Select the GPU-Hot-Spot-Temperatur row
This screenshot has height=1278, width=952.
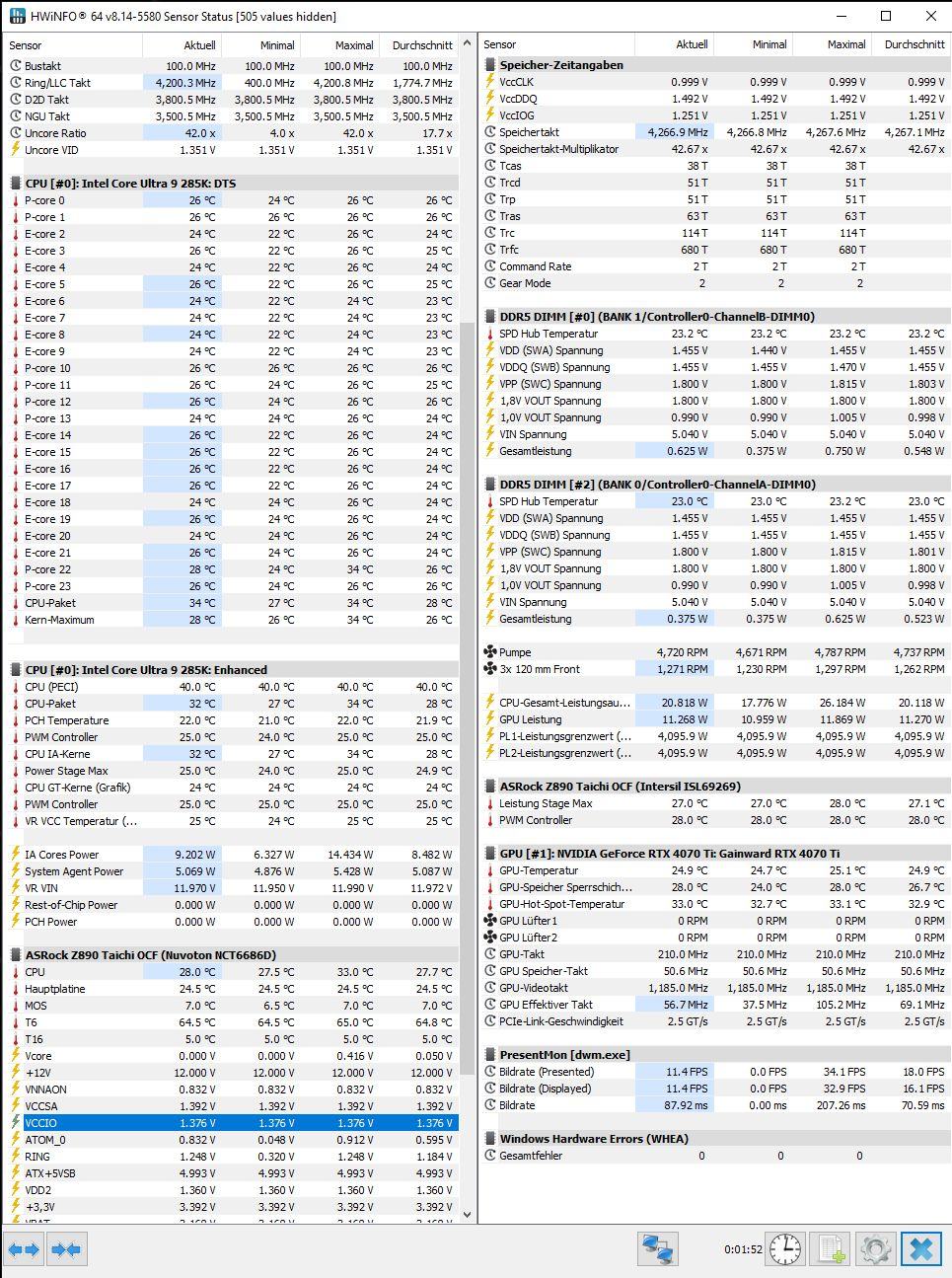tap(714, 904)
